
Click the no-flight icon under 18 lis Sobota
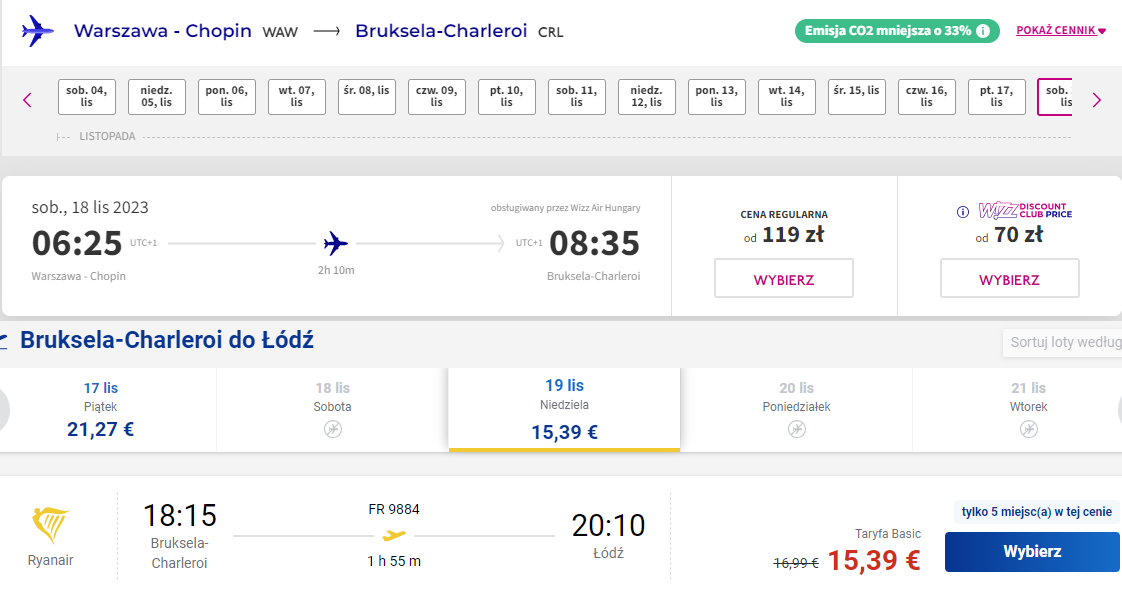coord(333,429)
